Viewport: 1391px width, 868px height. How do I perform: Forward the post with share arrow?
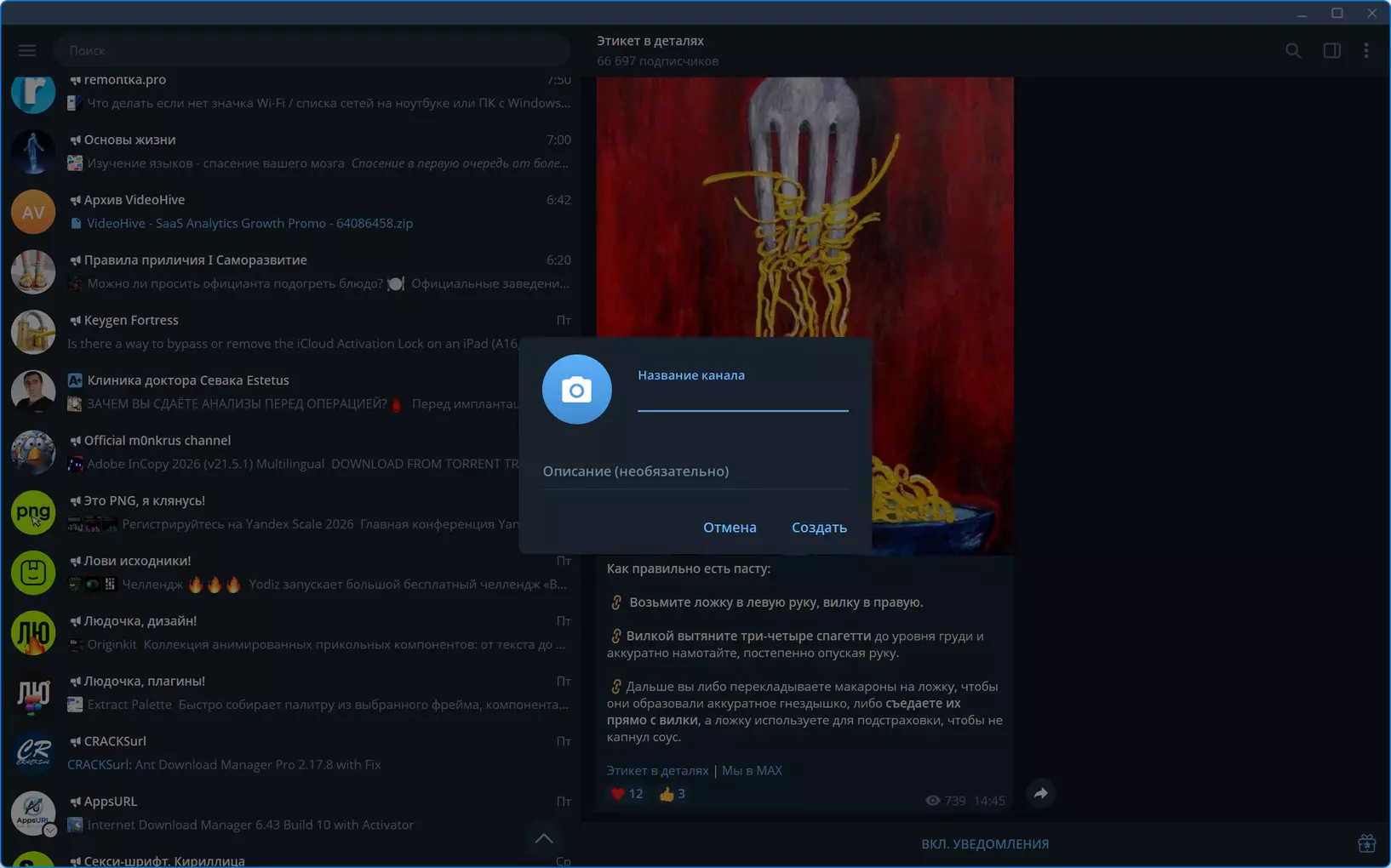pos(1041,794)
